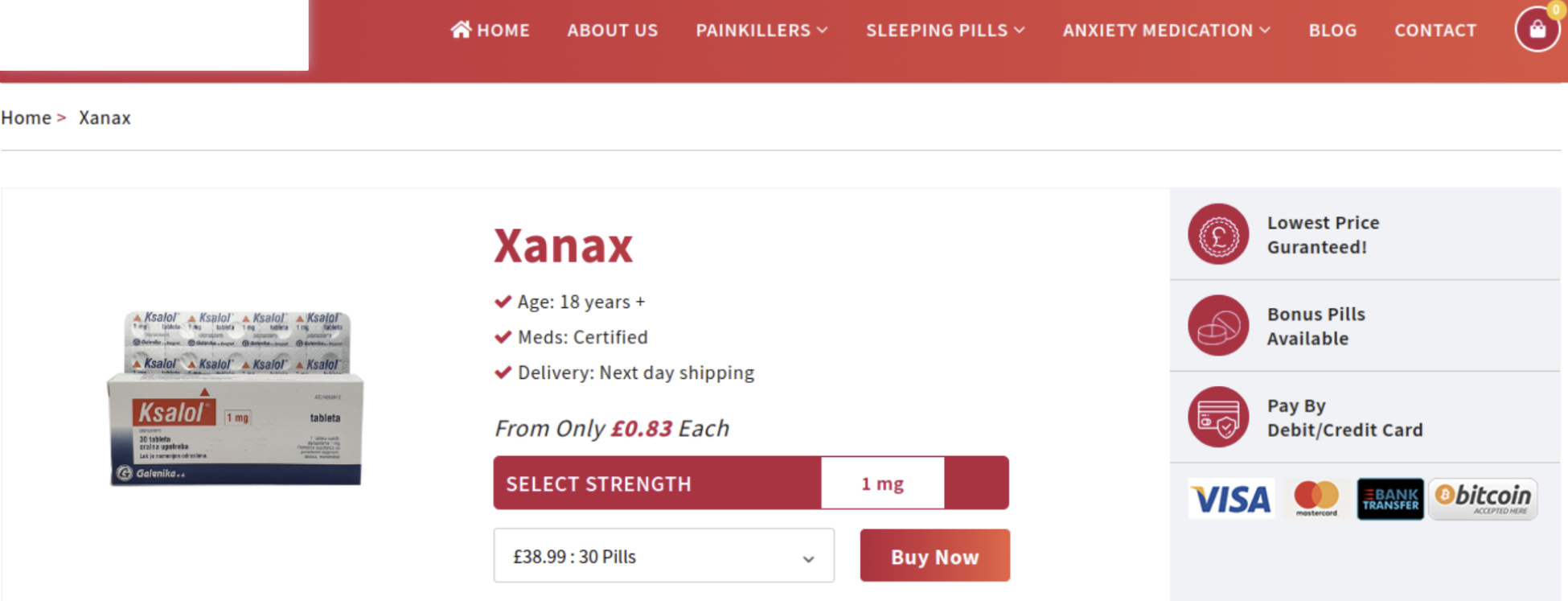Click the Ksalol product image
Viewport: 1568px width, 601px height.
[235, 398]
